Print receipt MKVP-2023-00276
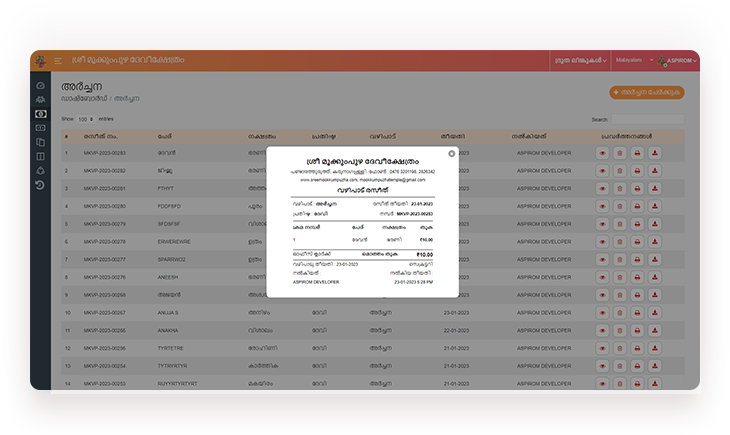Image resolution: width=730 pixels, height=435 pixels. pyautogui.click(x=637, y=277)
